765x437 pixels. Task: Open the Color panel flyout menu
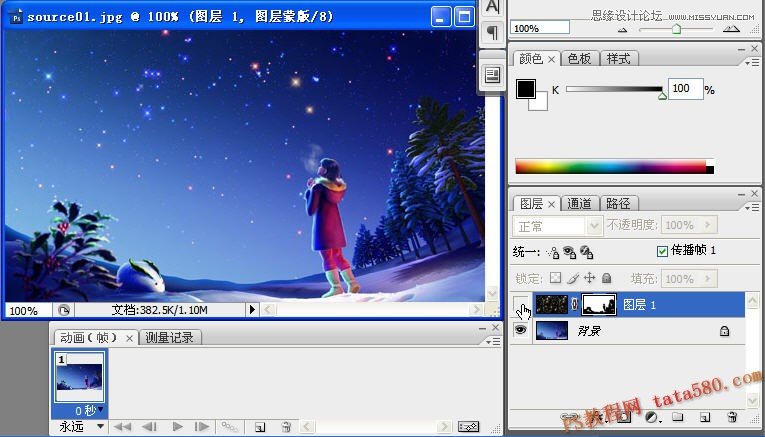(x=753, y=62)
